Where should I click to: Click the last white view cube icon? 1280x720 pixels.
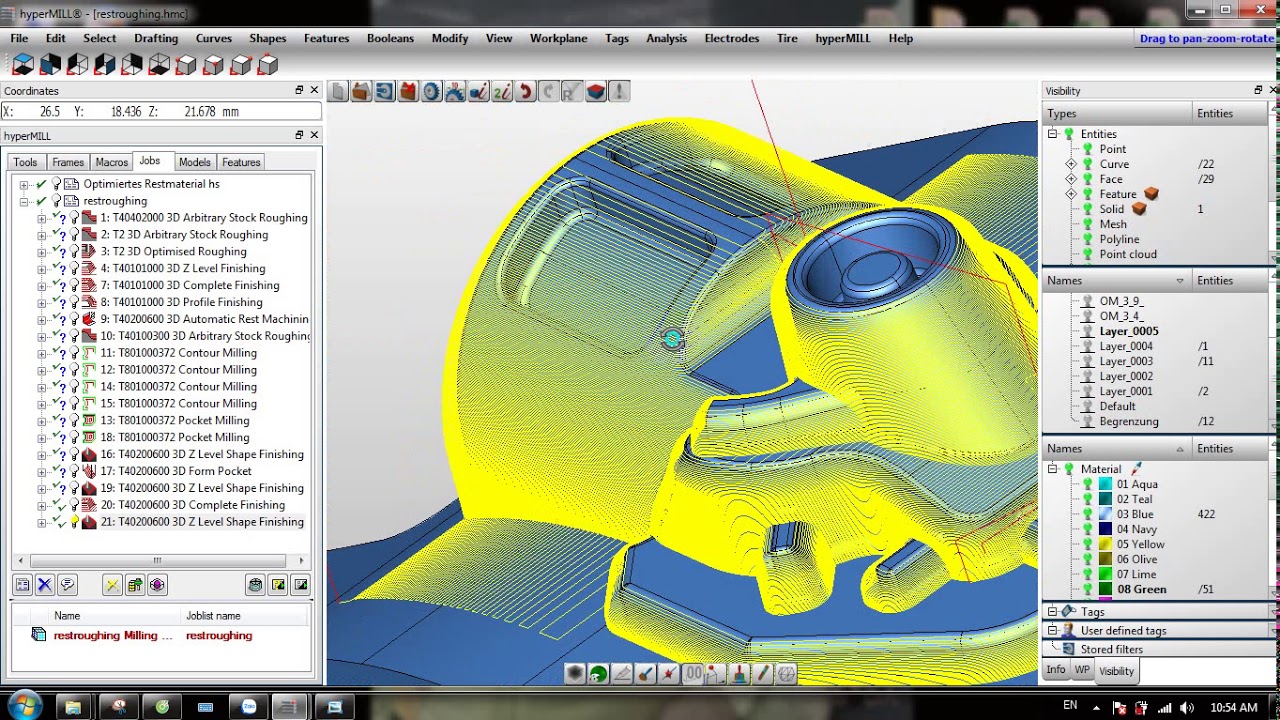pyautogui.click(x=267, y=65)
